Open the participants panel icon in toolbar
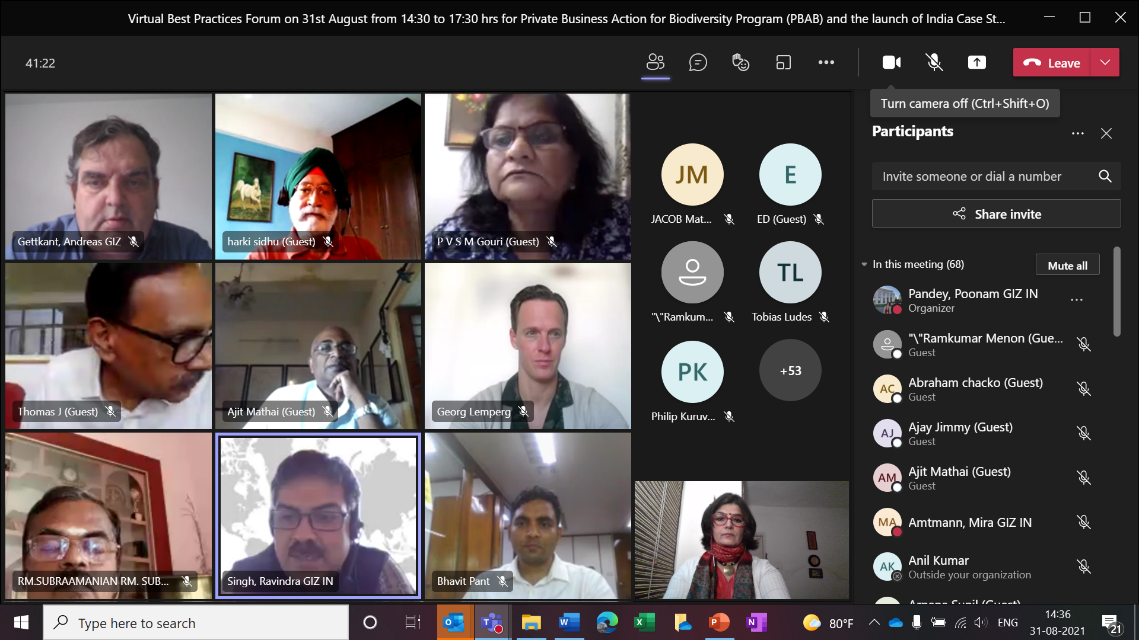This screenshot has height=640, width=1139. coord(655,63)
